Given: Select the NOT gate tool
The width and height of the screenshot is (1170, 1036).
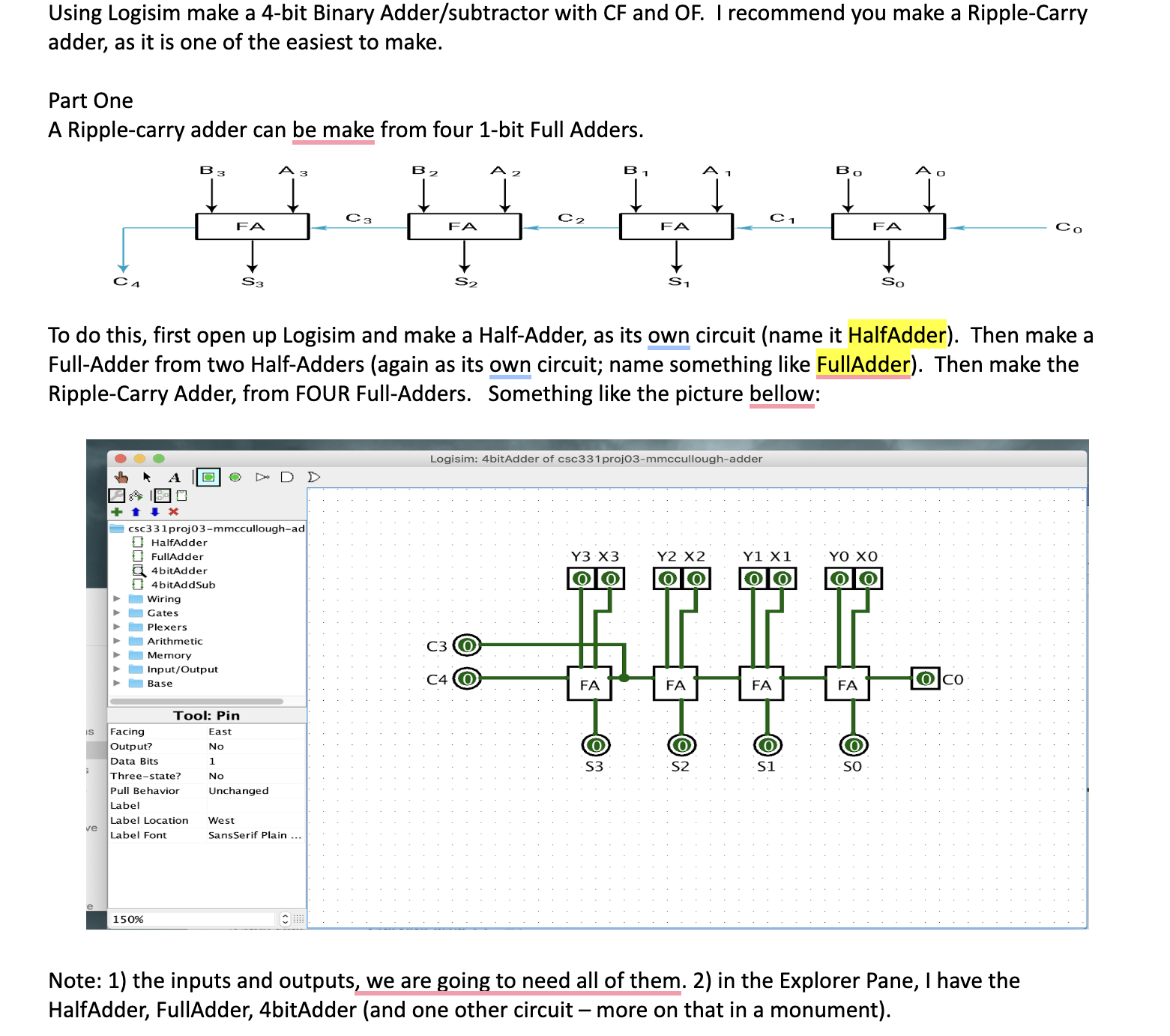Looking at the screenshot, I should [262, 477].
